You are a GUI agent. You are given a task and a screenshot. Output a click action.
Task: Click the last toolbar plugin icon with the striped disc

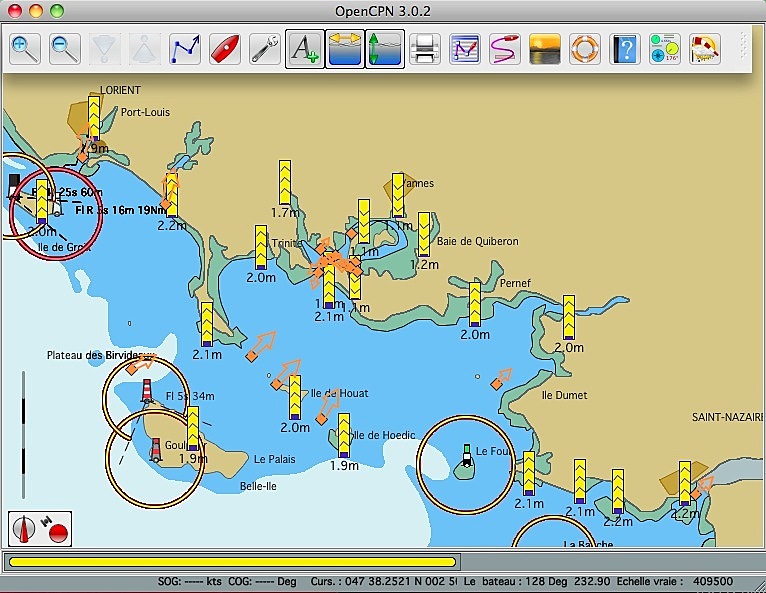tap(705, 49)
